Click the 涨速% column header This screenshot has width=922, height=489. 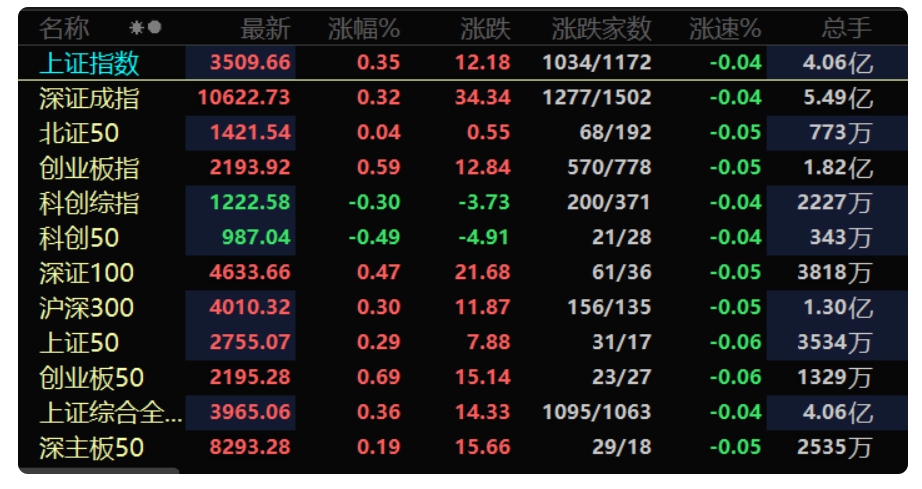pos(725,28)
